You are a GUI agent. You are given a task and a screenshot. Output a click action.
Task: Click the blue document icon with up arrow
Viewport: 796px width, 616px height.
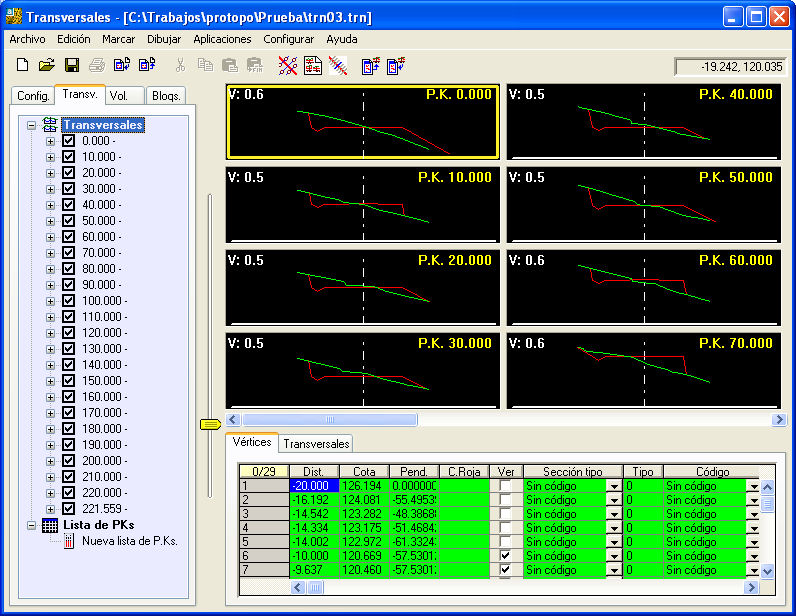[371, 66]
